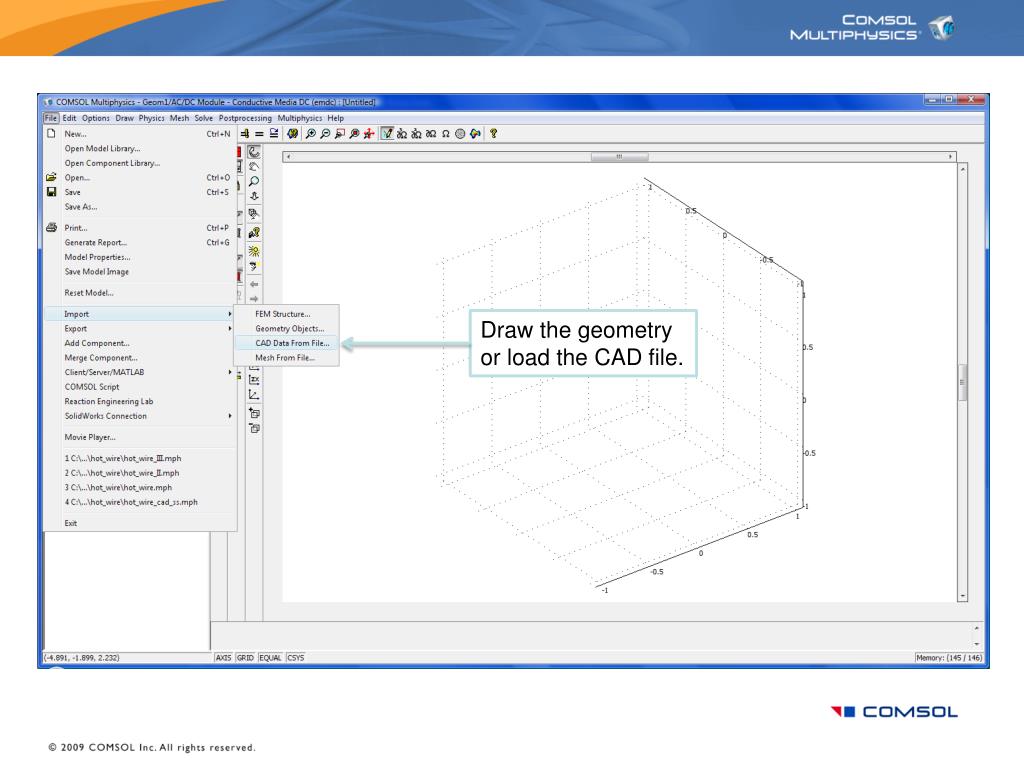Image resolution: width=1024 pixels, height=768 pixels.
Task: Open the Solve menu
Action: point(204,118)
